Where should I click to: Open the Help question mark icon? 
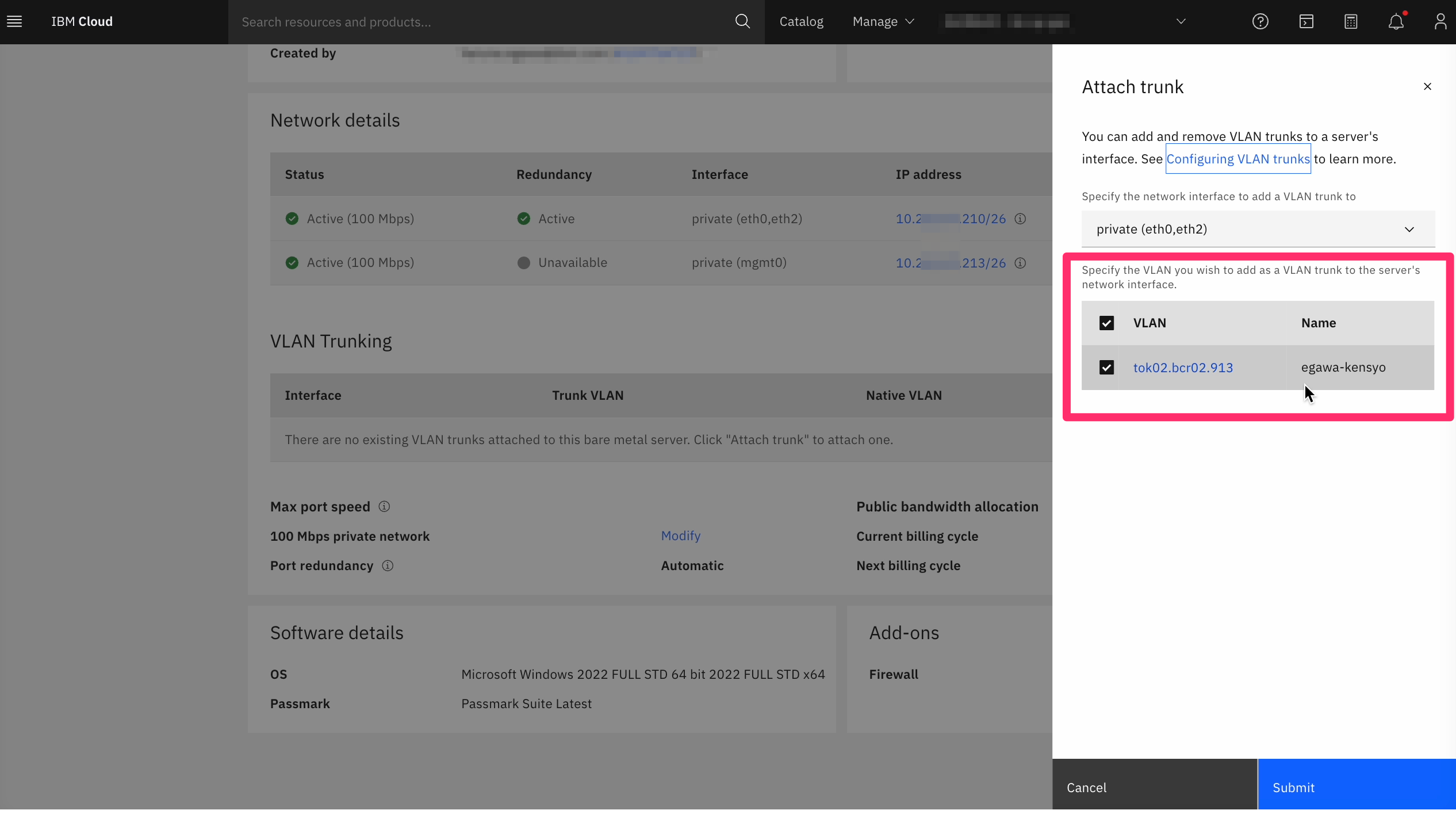click(x=1260, y=22)
